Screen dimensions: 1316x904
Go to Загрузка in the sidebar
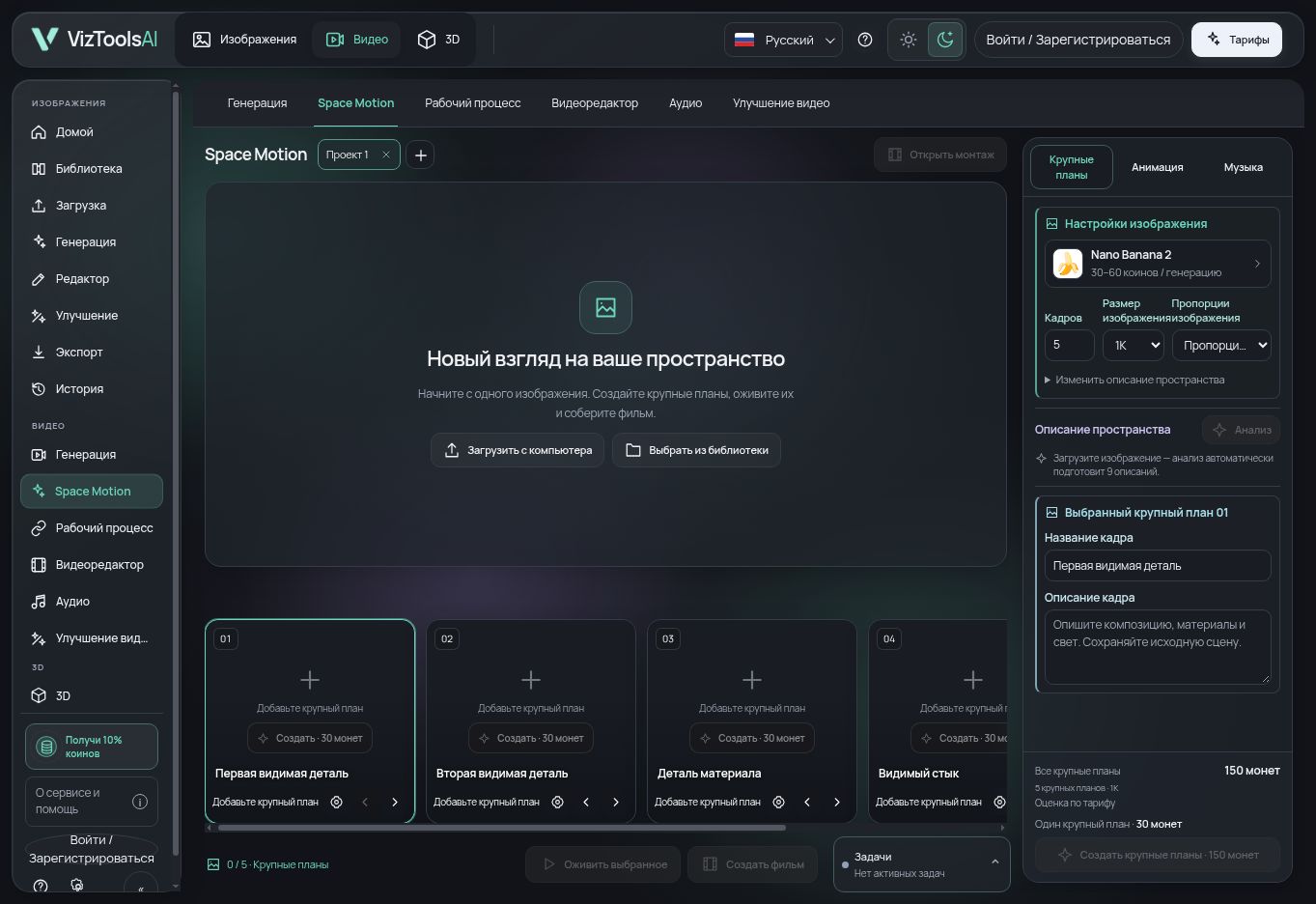[x=92, y=206]
